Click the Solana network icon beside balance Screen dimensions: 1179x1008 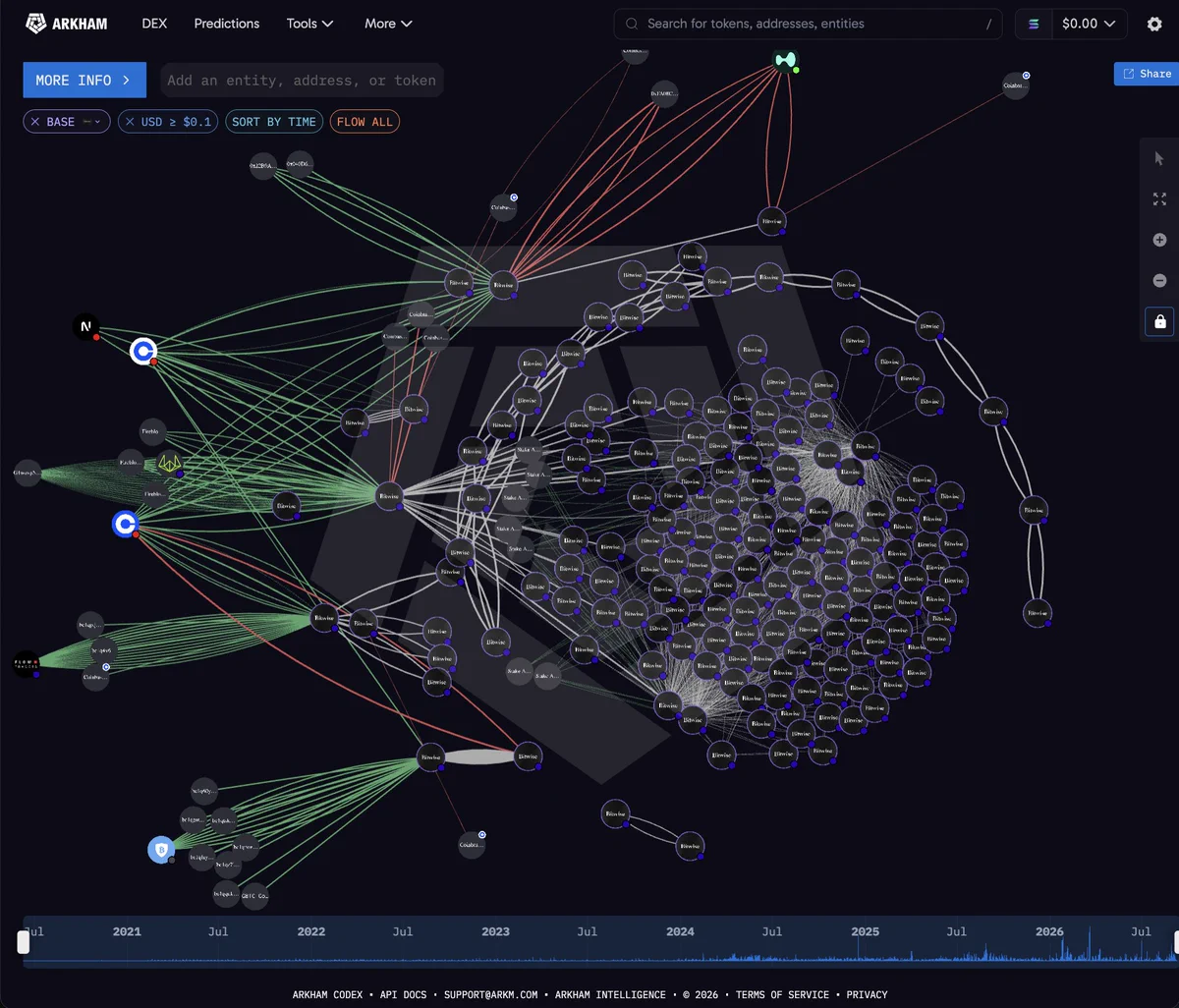[1034, 25]
